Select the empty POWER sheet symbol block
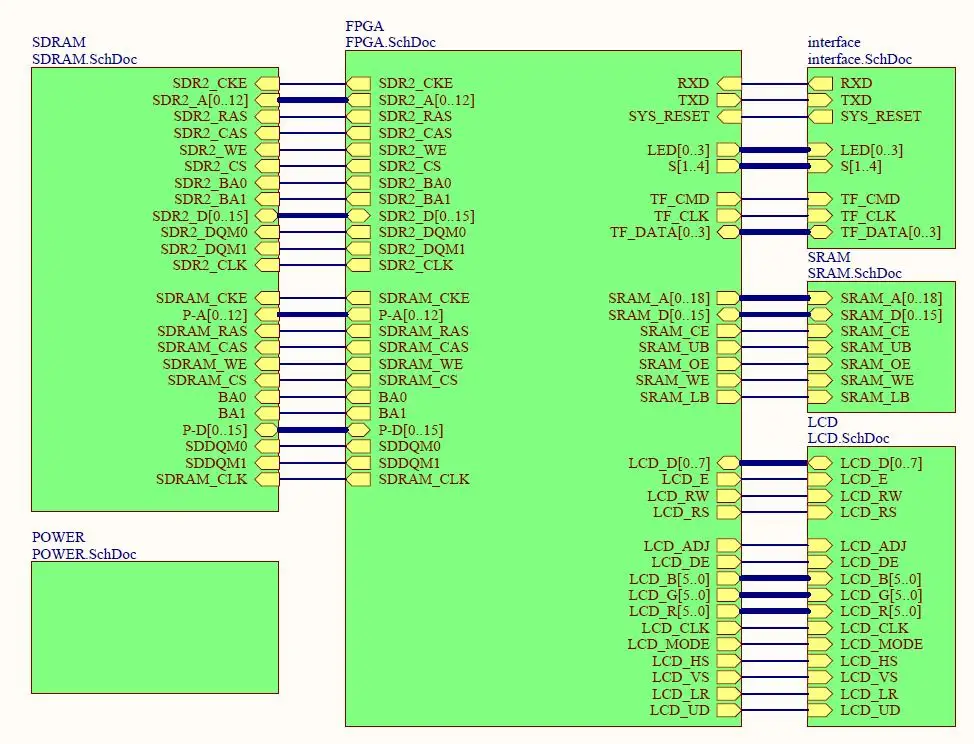 click(155, 627)
